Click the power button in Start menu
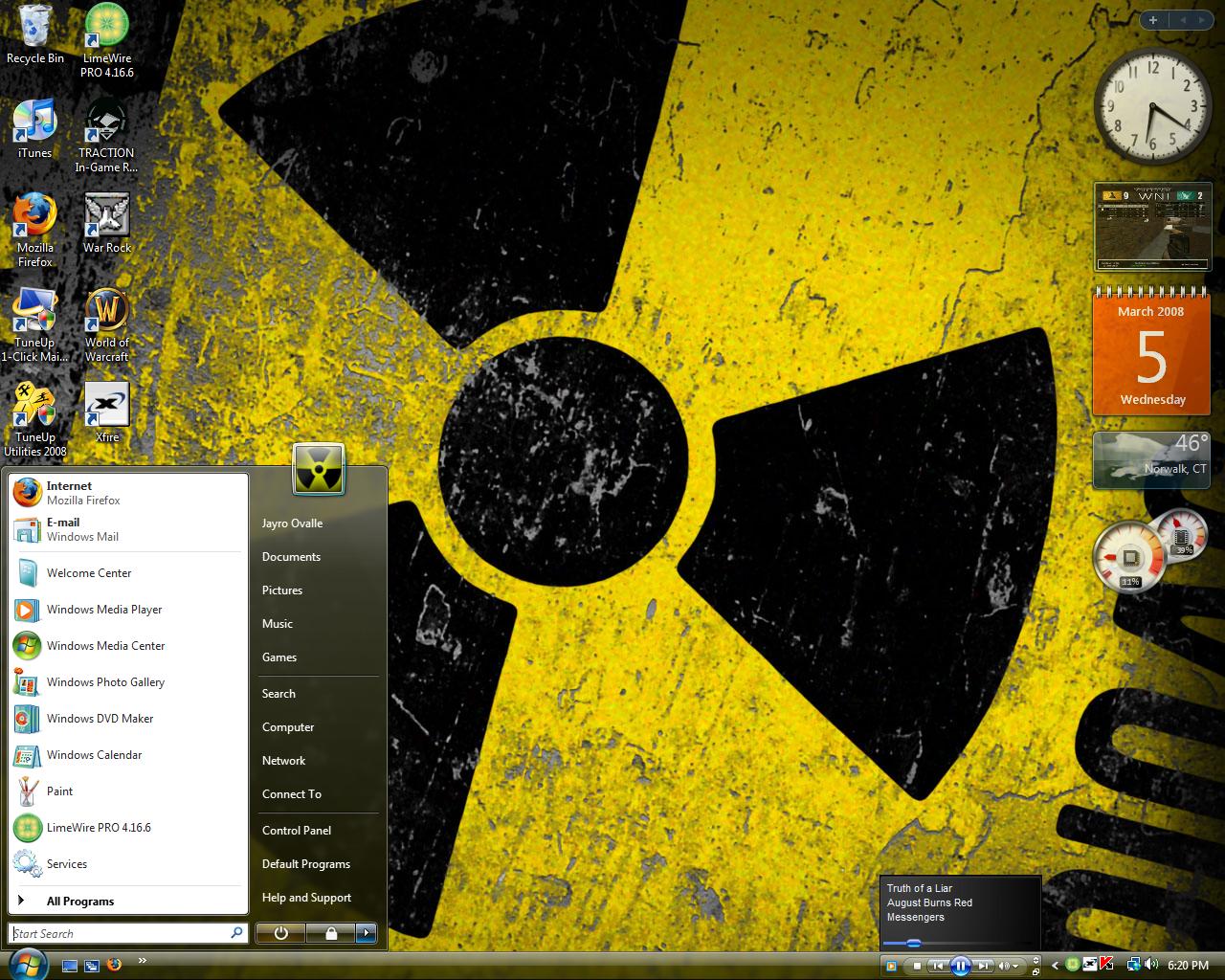The height and width of the screenshot is (980, 1225). coord(280,933)
